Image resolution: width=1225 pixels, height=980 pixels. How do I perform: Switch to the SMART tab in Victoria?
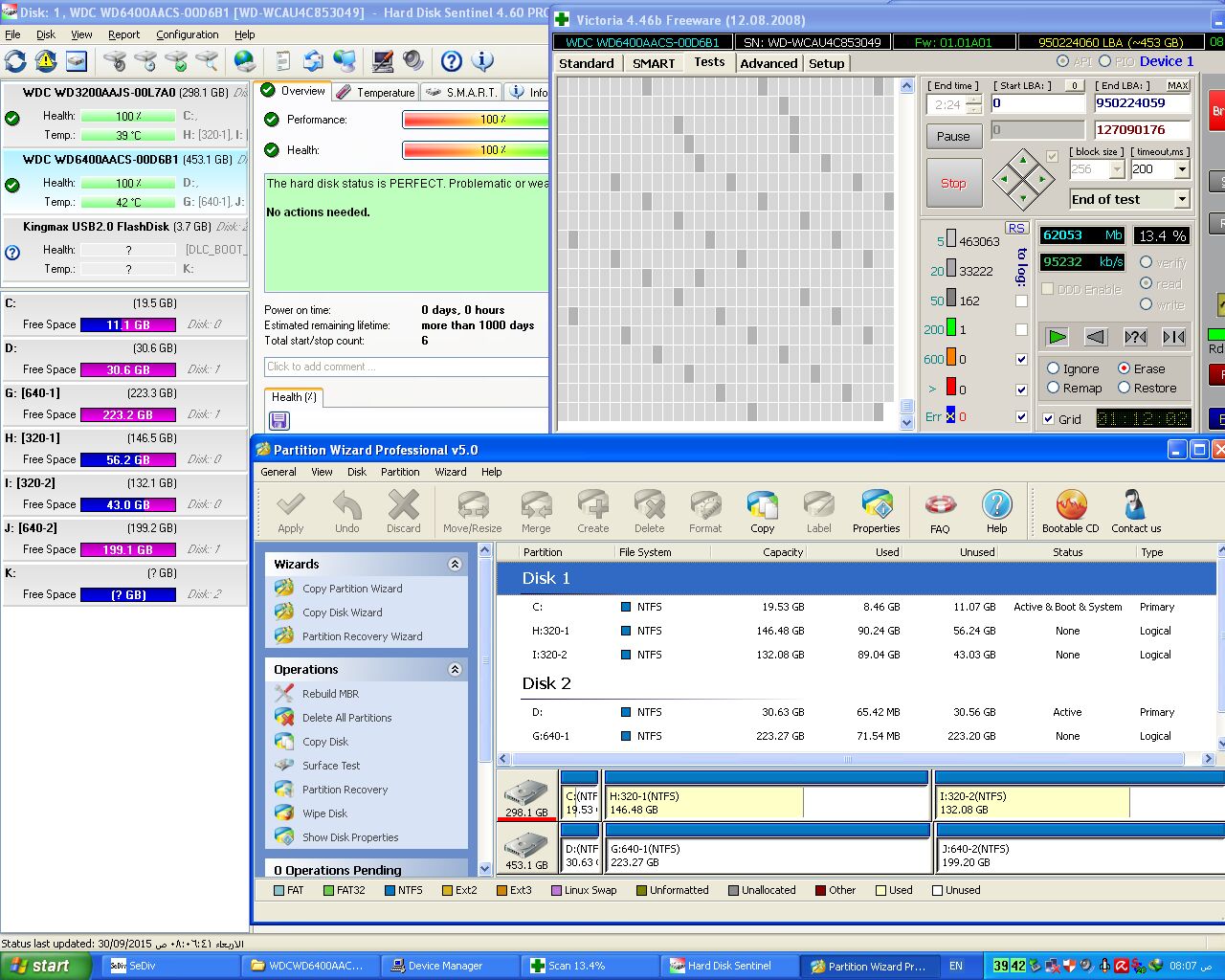pos(654,63)
